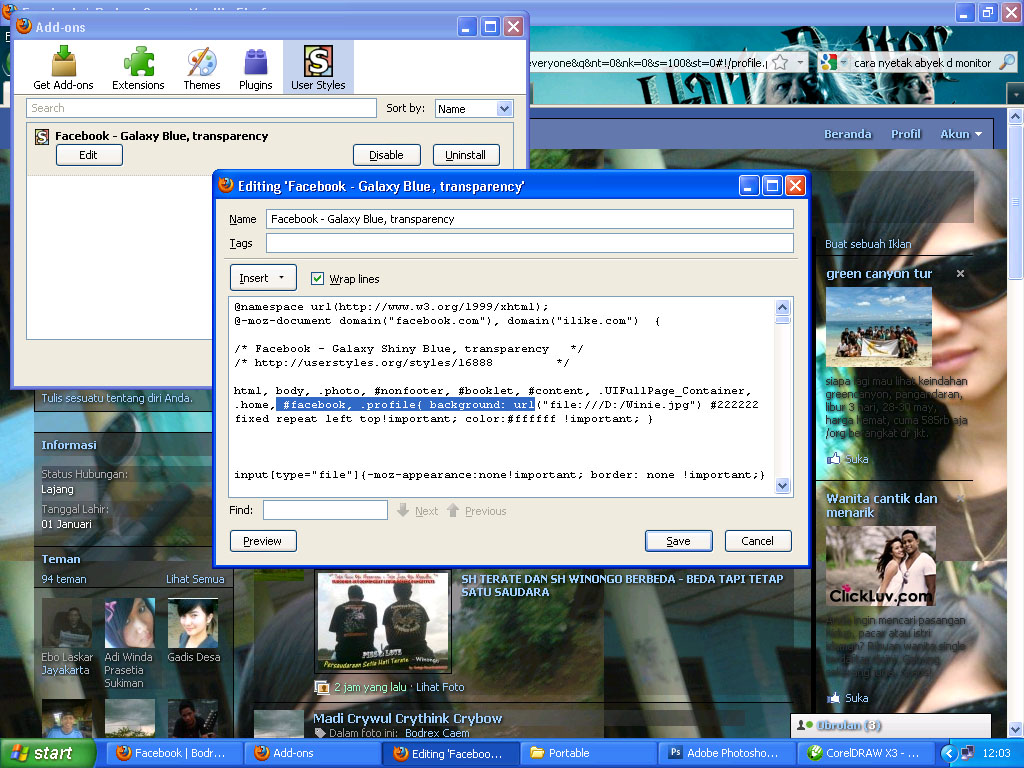Open Adi Winda Prasetia Sukiman friend photo
This screenshot has width=1024, height=768.
pos(130,623)
